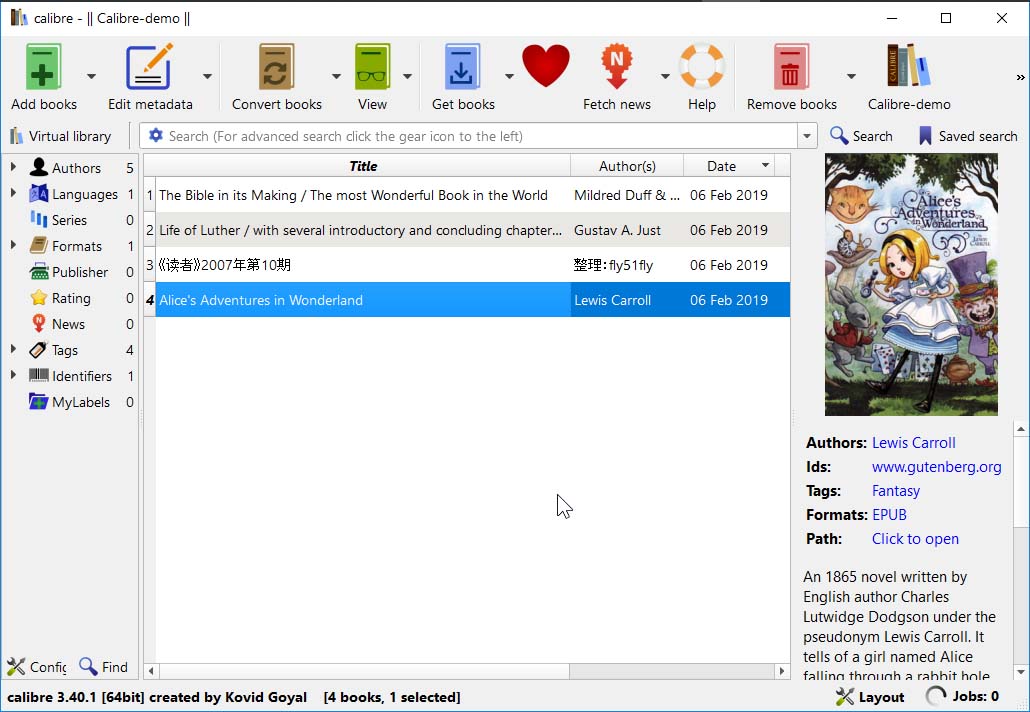Expand the Languages category
Viewport: 1030px width, 712px height.
[x=12, y=193]
